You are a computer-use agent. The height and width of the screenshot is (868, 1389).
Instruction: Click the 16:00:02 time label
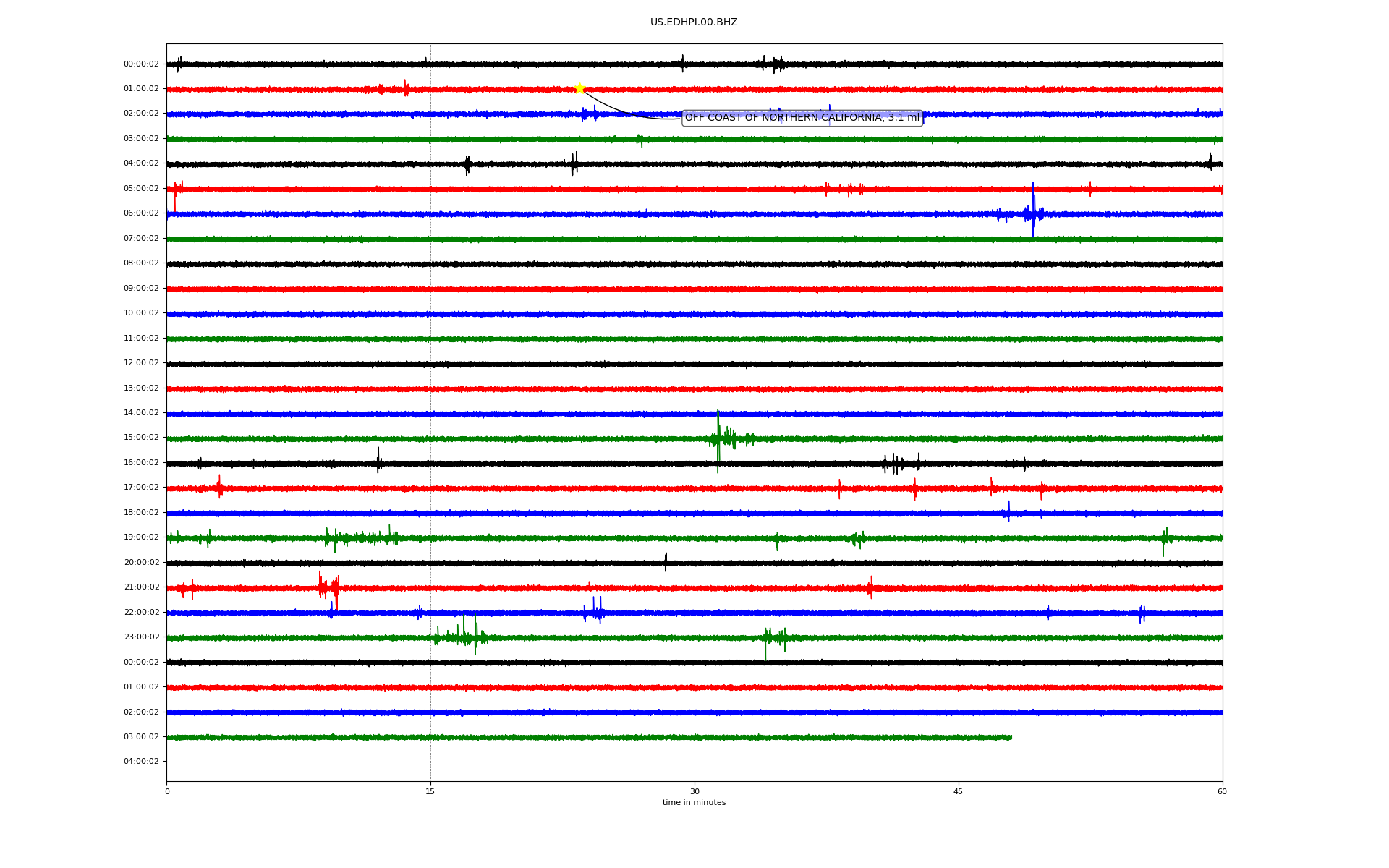(141, 462)
